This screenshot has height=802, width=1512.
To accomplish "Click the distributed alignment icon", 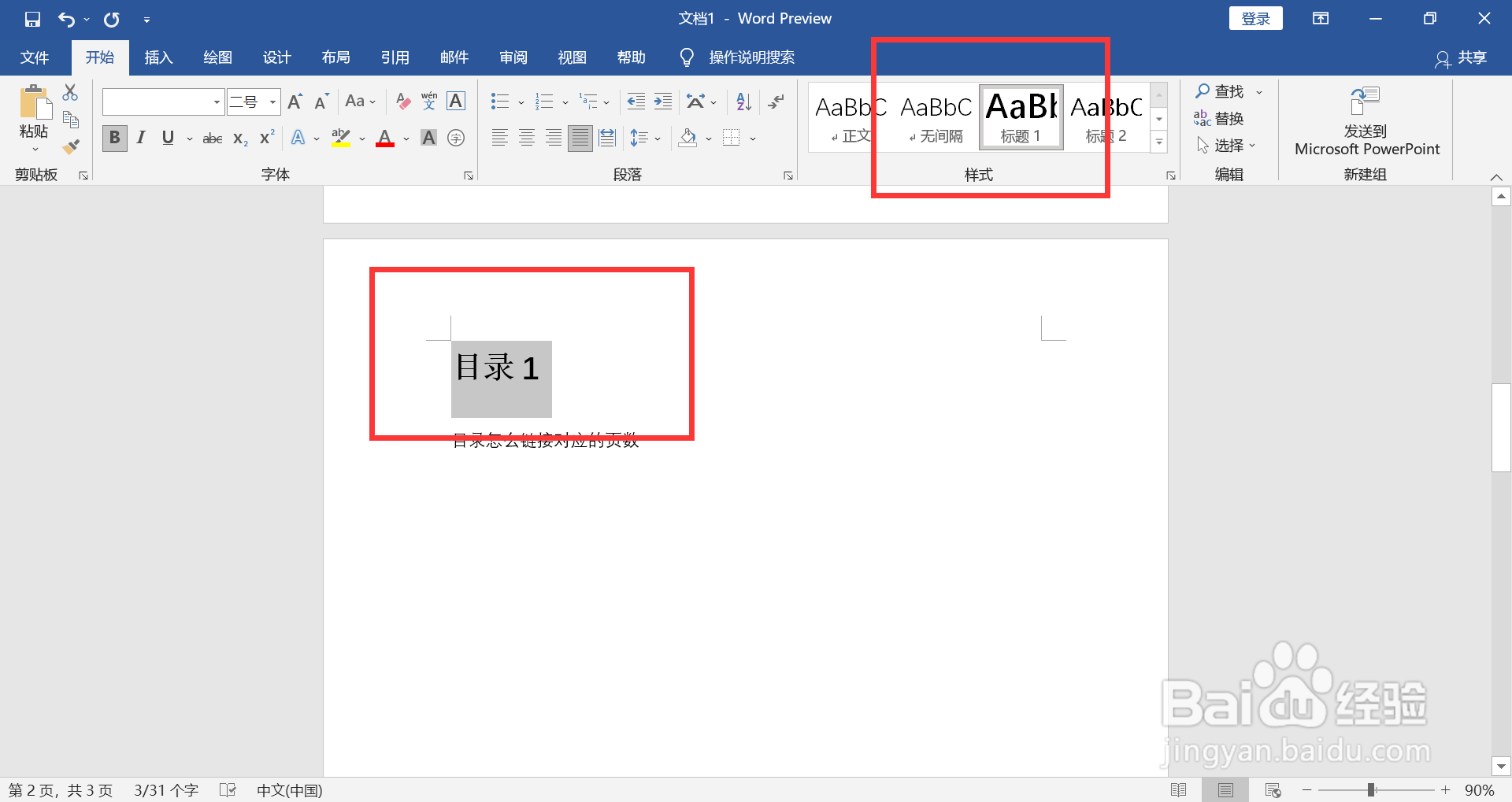I will (607, 139).
